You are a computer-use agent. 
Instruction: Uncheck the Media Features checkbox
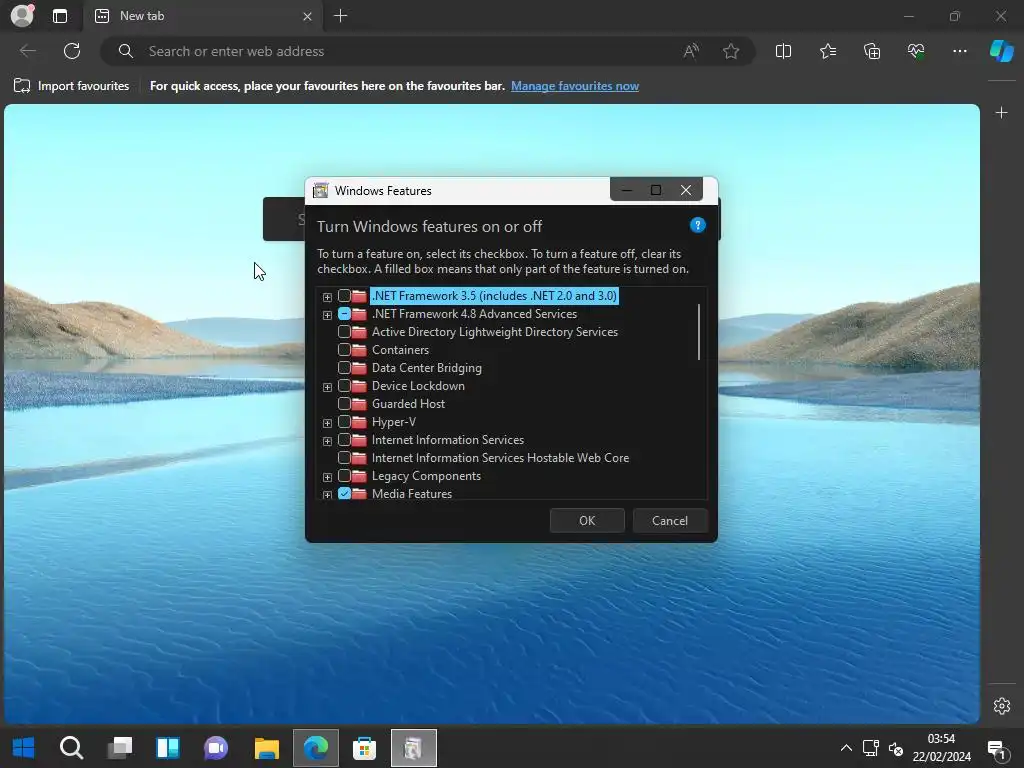click(344, 494)
